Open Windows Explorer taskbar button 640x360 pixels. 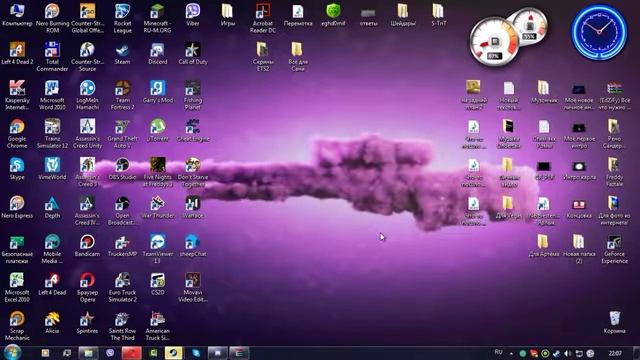click(89, 353)
